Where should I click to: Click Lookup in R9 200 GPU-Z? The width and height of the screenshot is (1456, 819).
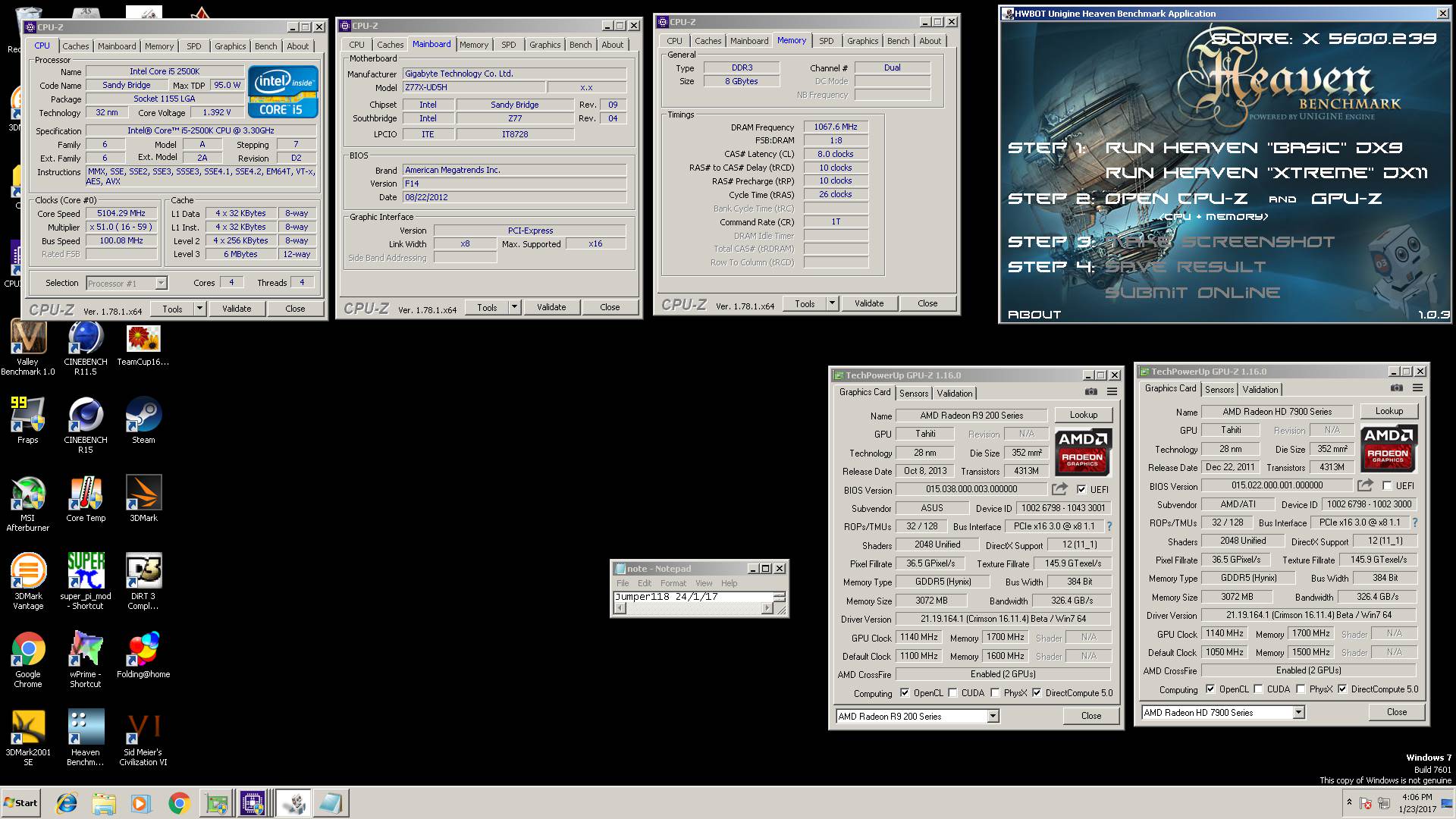click(x=1084, y=415)
